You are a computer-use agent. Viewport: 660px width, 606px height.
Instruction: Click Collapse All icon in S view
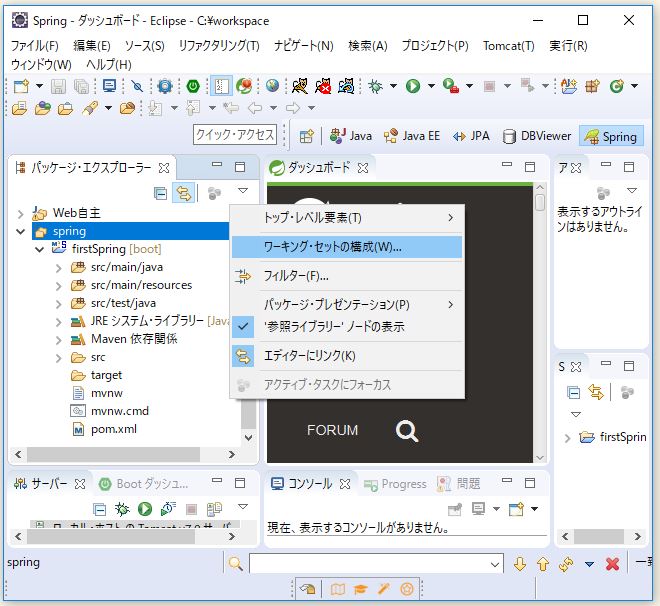[574, 393]
